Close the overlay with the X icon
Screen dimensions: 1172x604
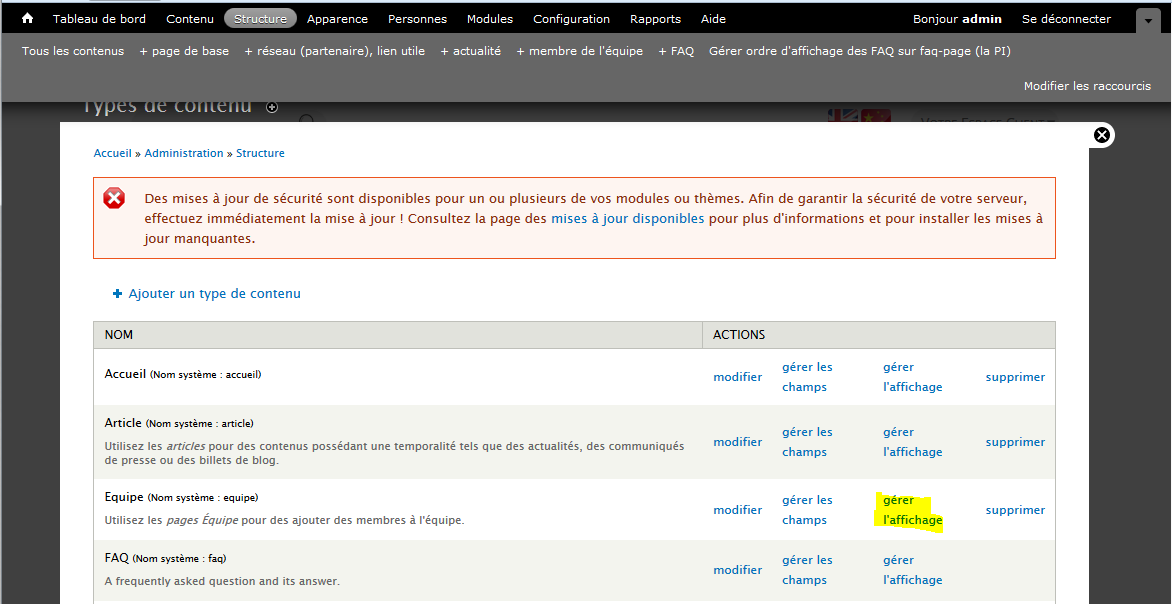[1102, 135]
